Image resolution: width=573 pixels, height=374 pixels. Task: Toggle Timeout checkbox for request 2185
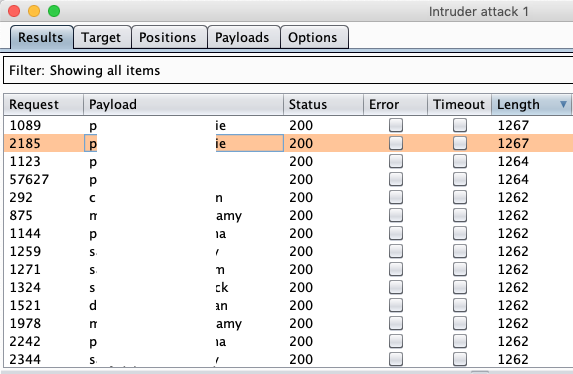point(460,143)
